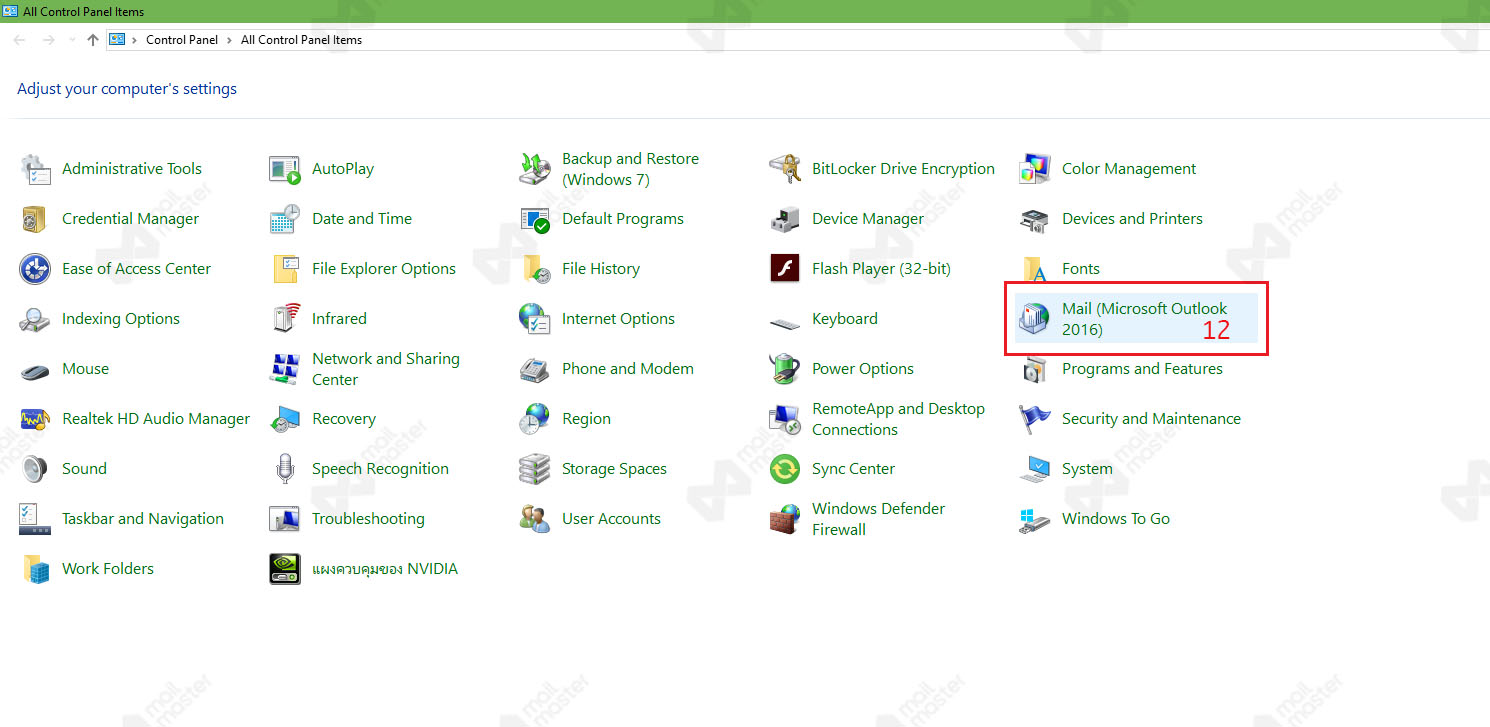Open the Mouse icon
Screen dimensions: 1490x727
35,371
